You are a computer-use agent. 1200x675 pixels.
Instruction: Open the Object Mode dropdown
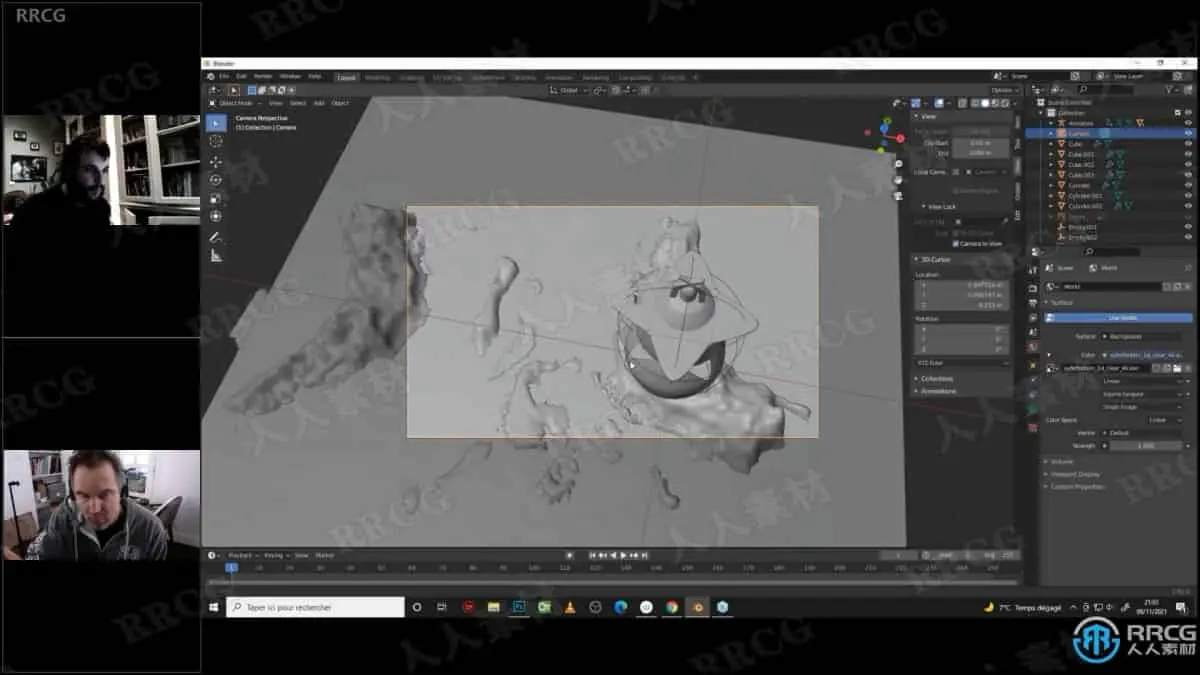(236, 103)
